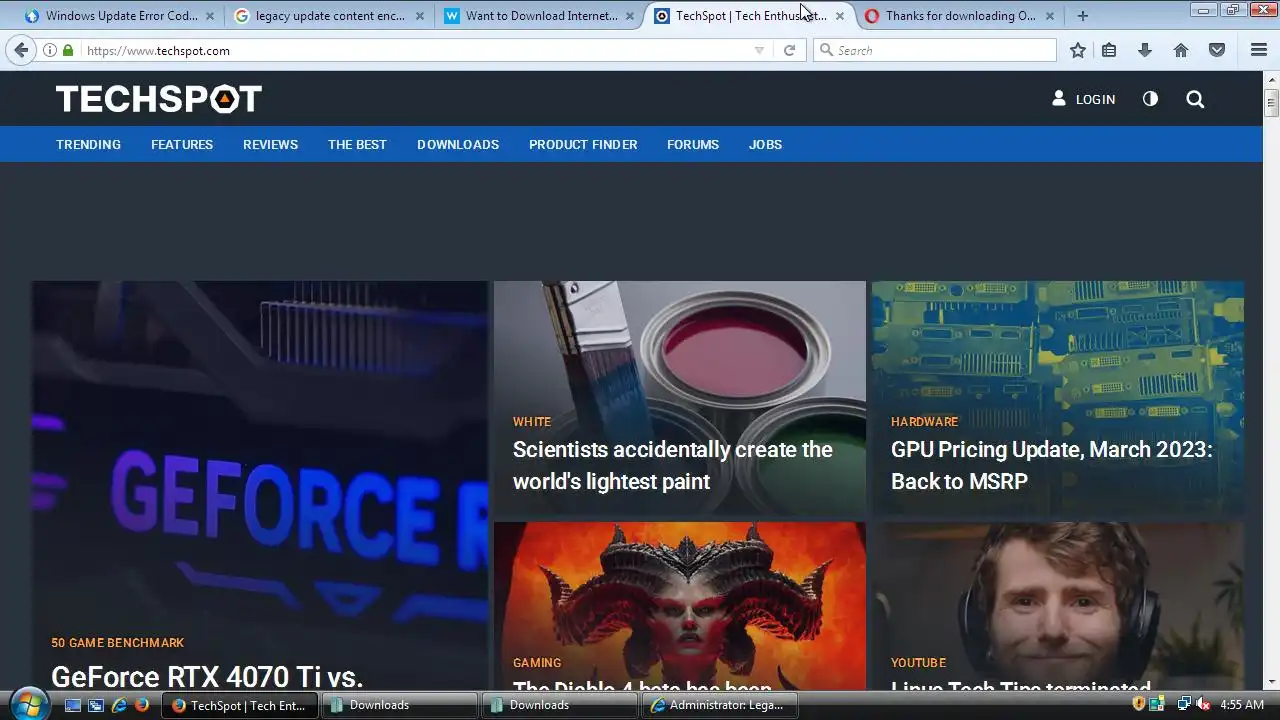Open TechSpot Firefox taskbar button
The height and width of the screenshot is (720, 1280).
tap(240, 705)
